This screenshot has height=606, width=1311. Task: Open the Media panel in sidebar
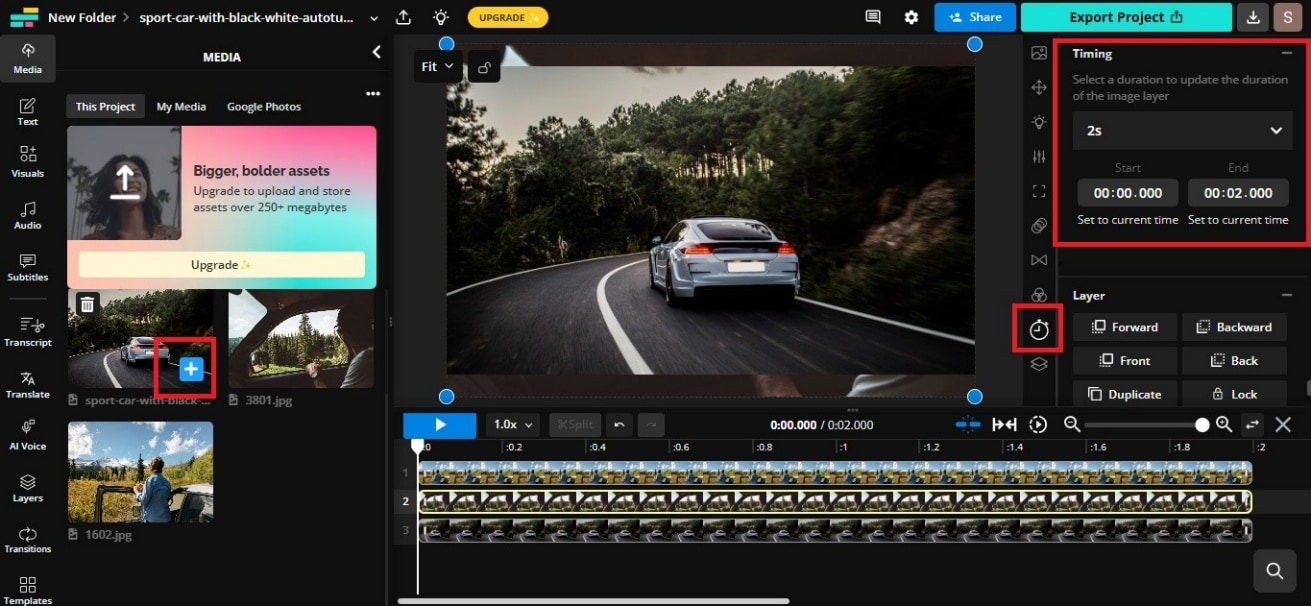tap(27, 58)
